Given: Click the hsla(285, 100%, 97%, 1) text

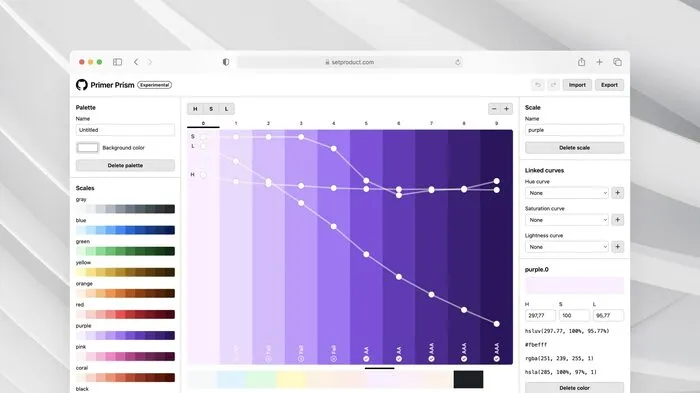Looking at the screenshot, I should click(561, 372).
